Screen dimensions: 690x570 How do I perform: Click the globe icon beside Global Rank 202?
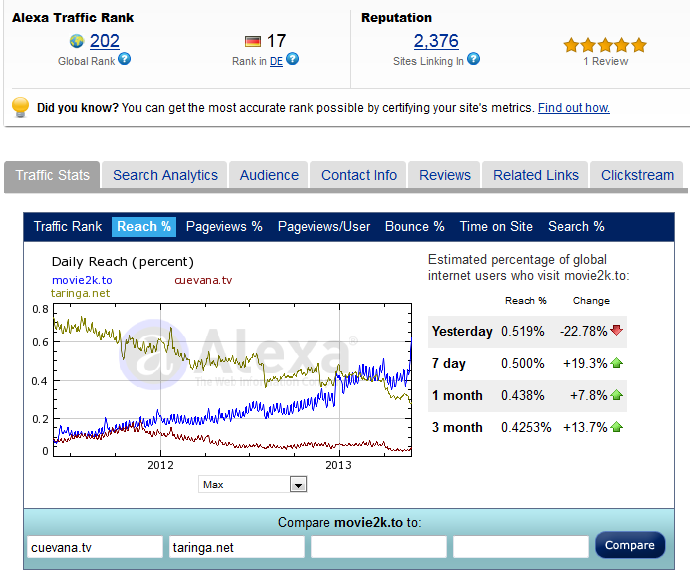77,41
